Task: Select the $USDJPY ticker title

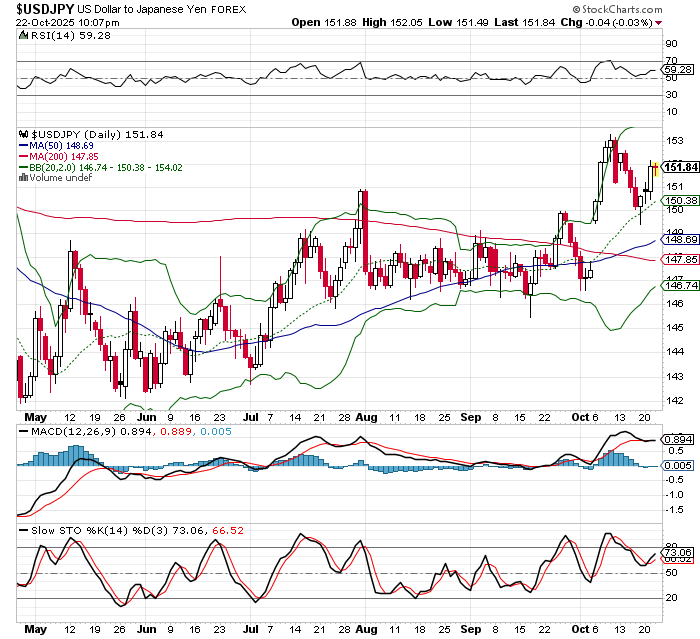Action: click(x=45, y=9)
